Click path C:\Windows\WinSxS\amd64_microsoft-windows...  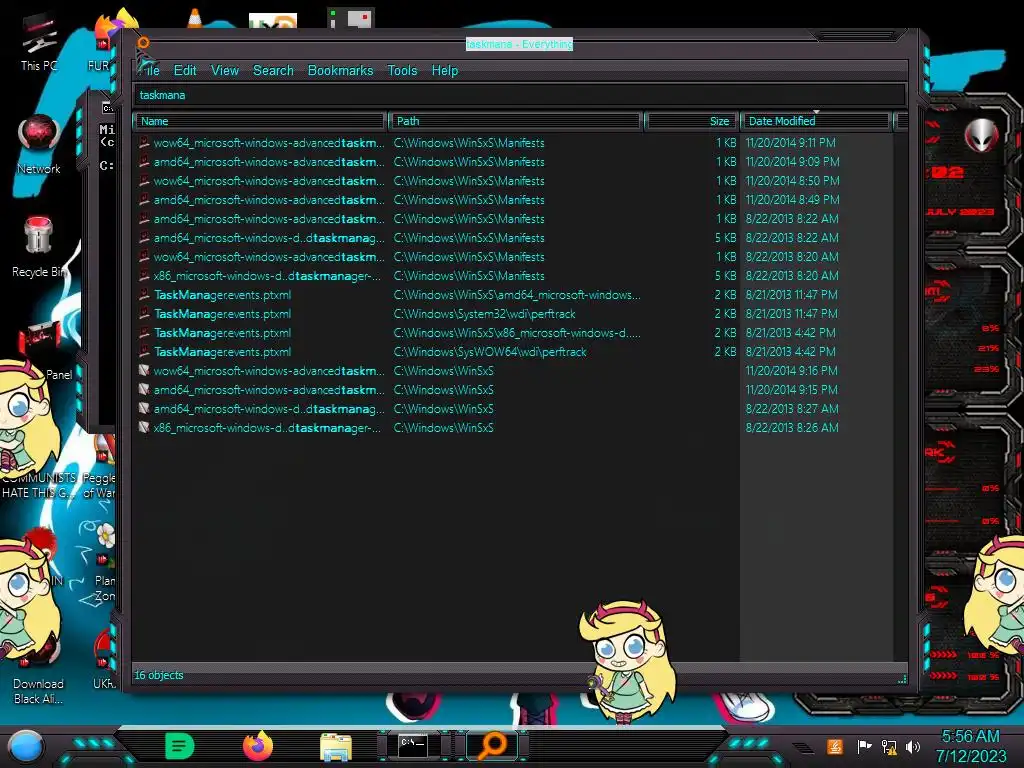pyautogui.click(x=517, y=295)
